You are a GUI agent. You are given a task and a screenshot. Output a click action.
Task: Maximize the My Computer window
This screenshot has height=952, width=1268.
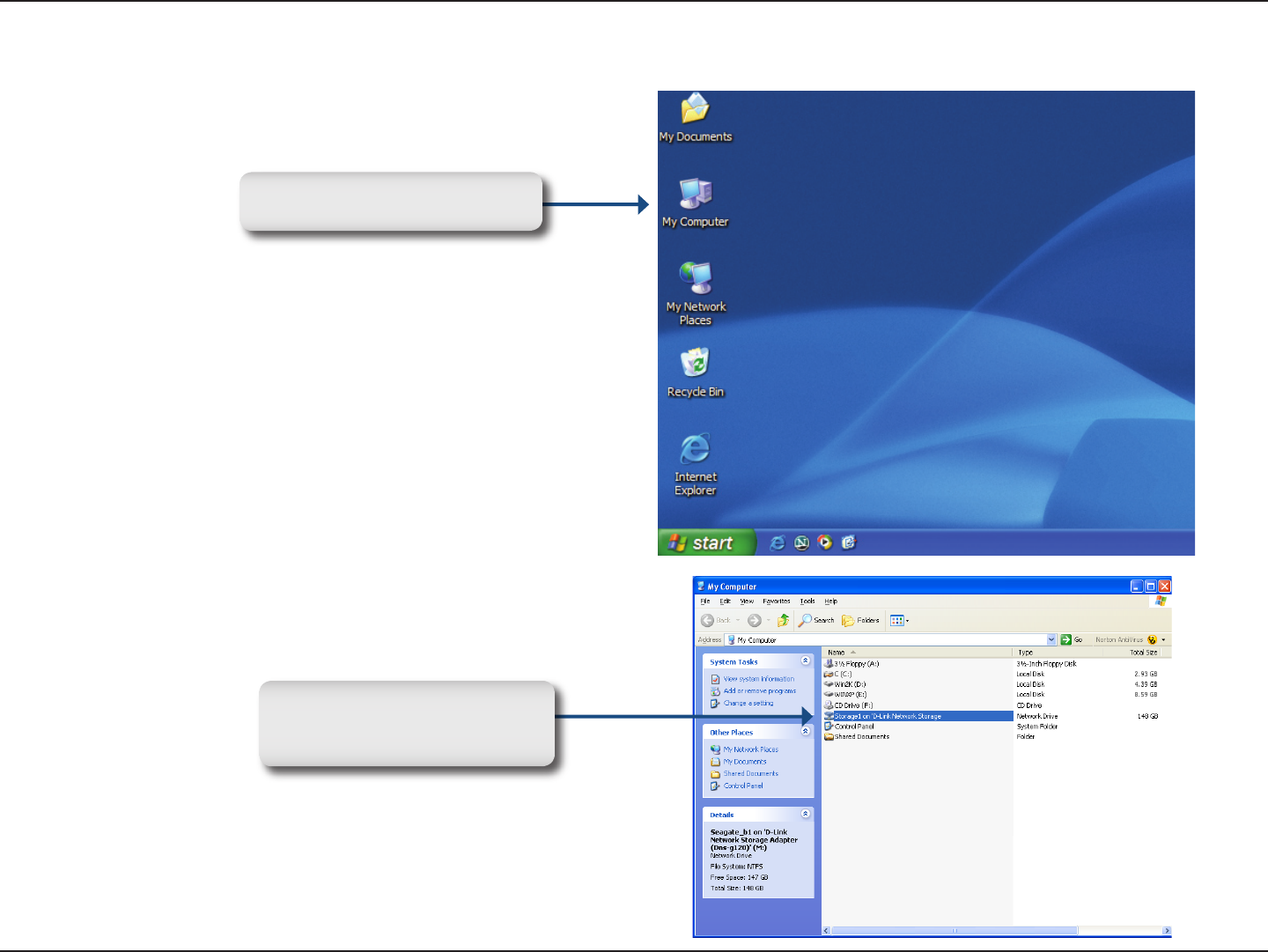point(1150,587)
